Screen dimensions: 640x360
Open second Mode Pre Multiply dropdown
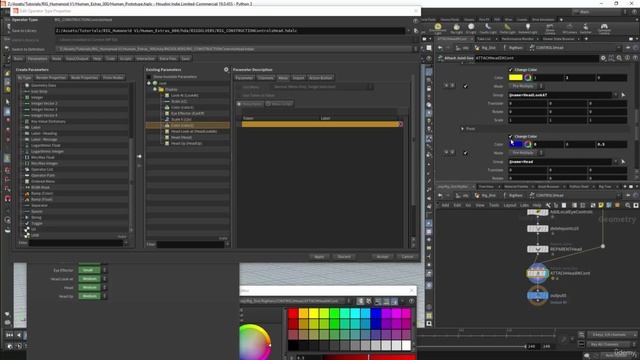pos(526,153)
